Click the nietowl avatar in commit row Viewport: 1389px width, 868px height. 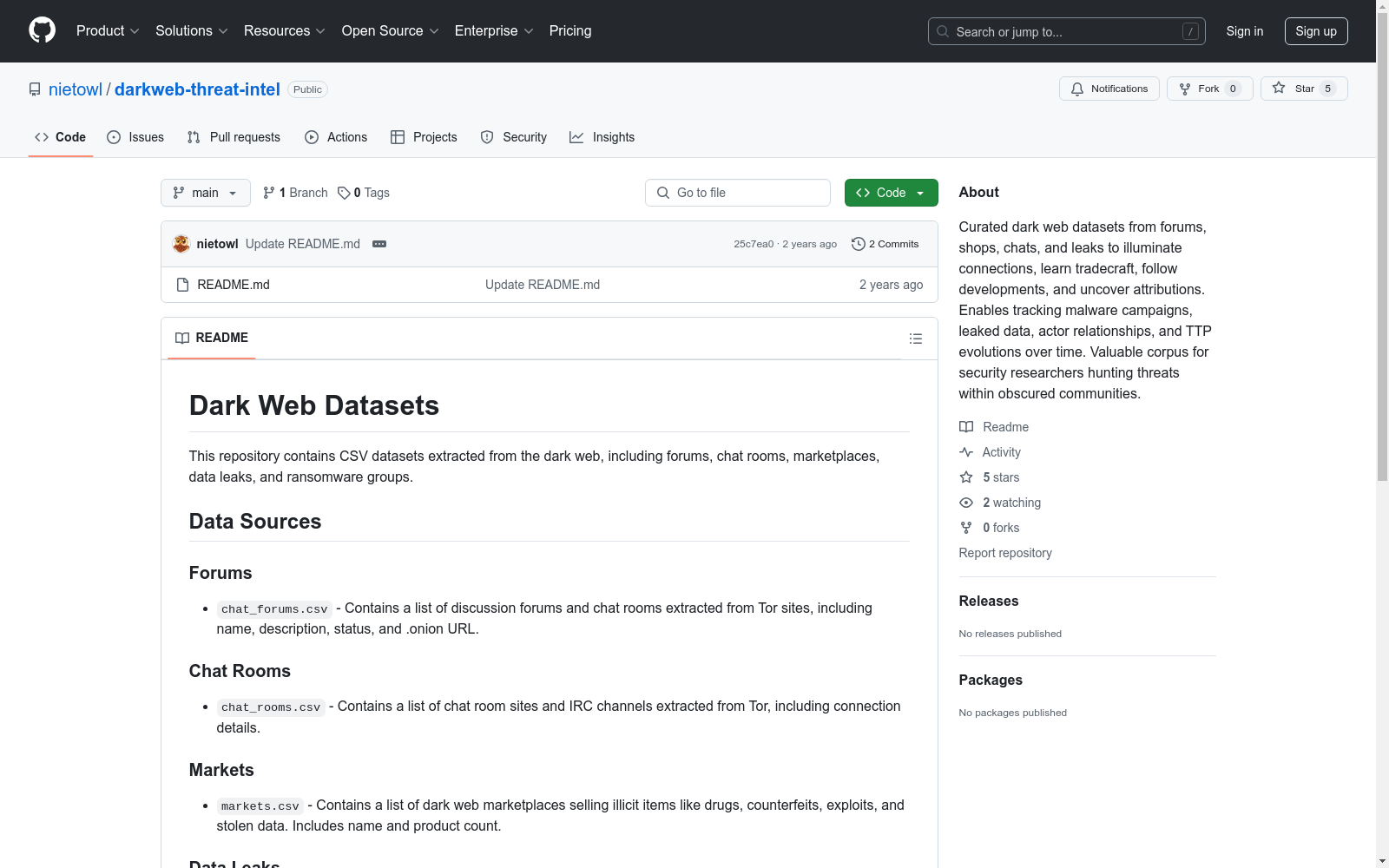[181, 244]
